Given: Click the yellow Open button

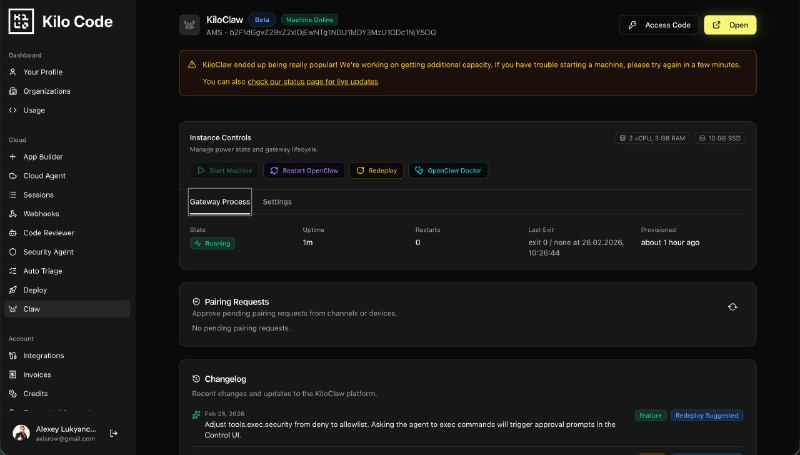Looking at the screenshot, I should point(730,25).
